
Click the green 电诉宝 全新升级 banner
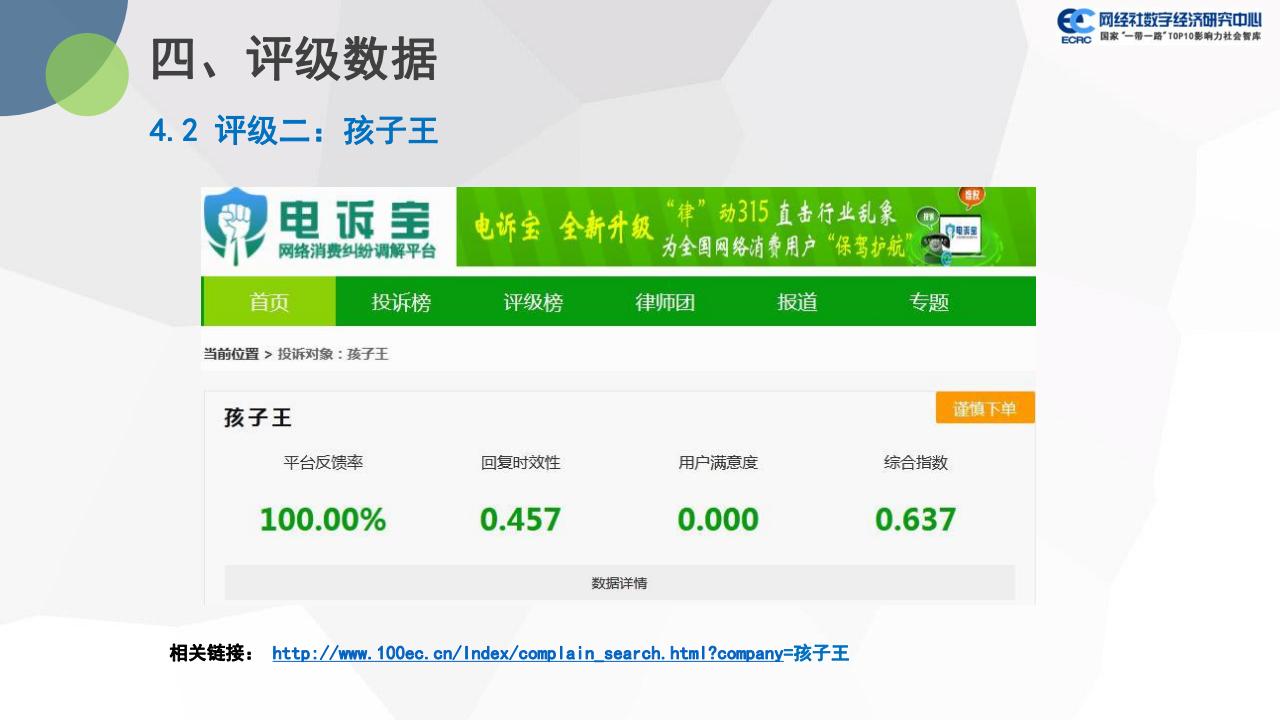pos(746,227)
